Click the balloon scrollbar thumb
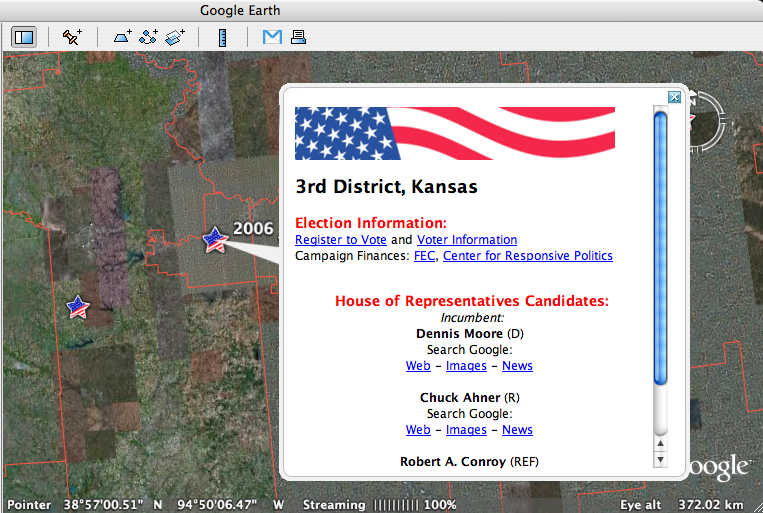 pos(660,248)
